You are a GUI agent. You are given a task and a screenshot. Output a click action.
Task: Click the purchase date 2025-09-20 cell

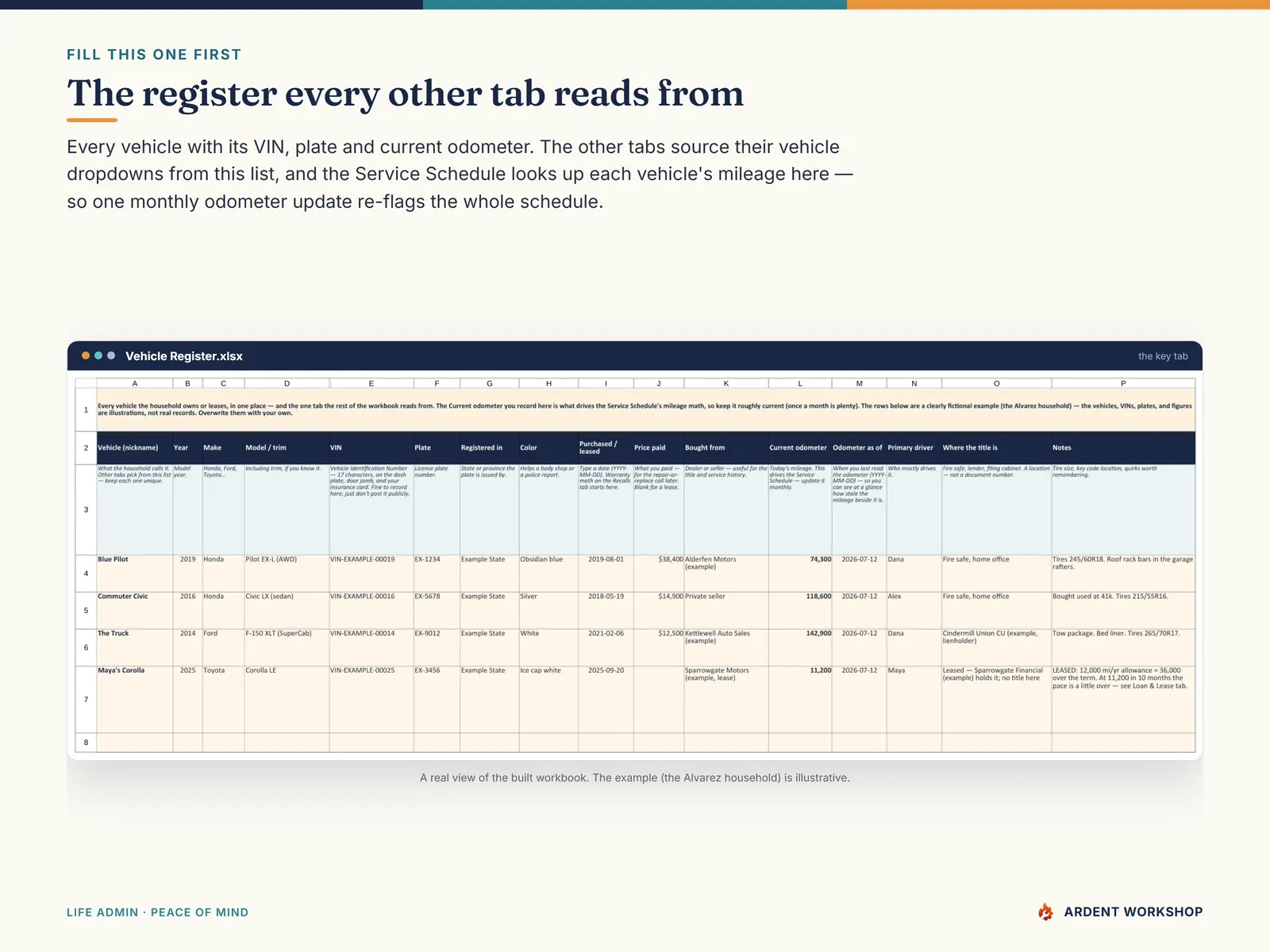(606, 699)
